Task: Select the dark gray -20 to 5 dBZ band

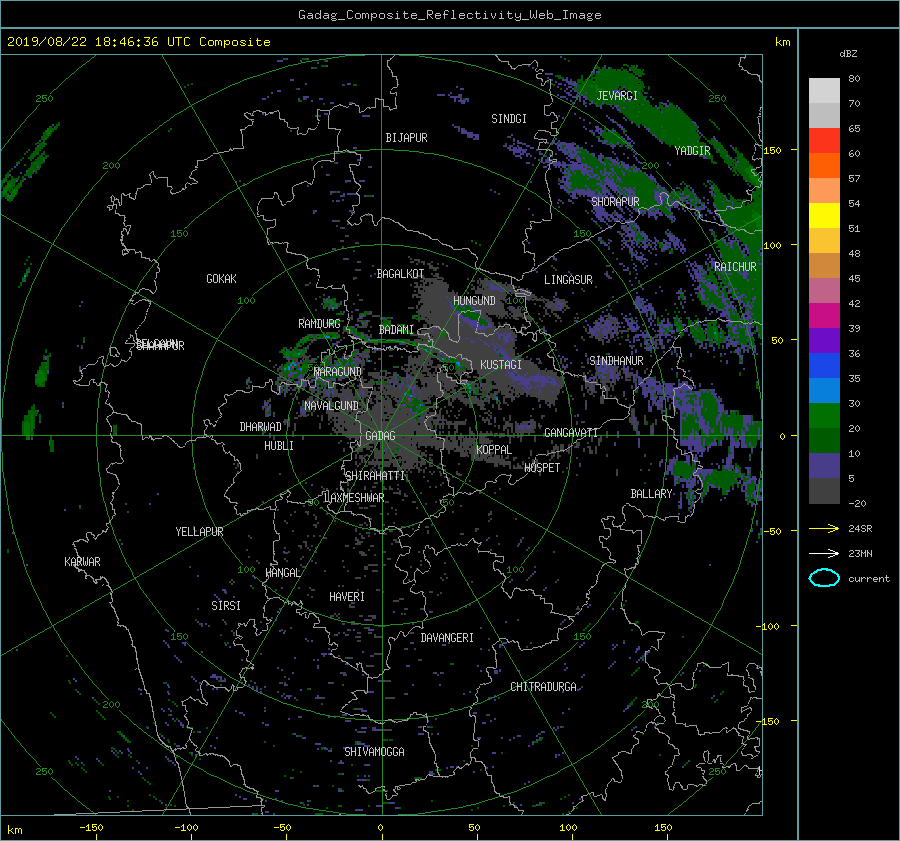Action: point(824,491)
